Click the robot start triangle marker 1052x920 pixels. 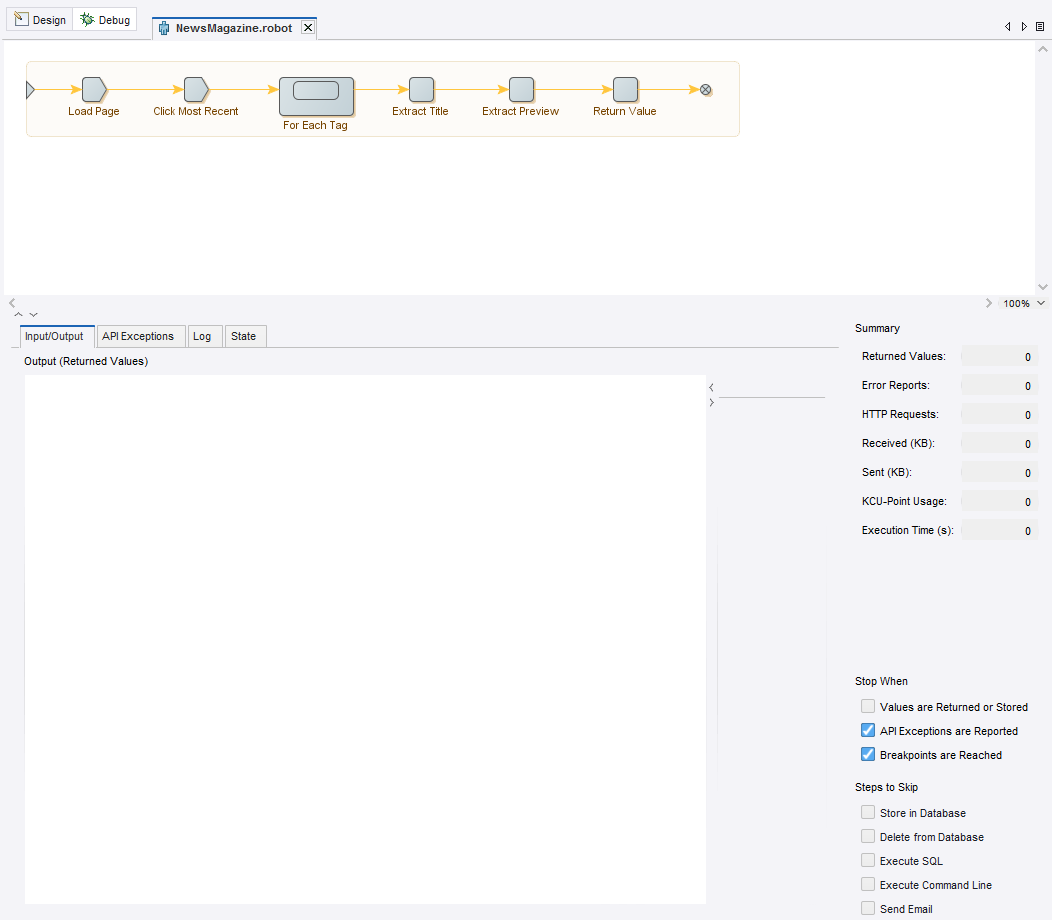[x=30, y=90]
